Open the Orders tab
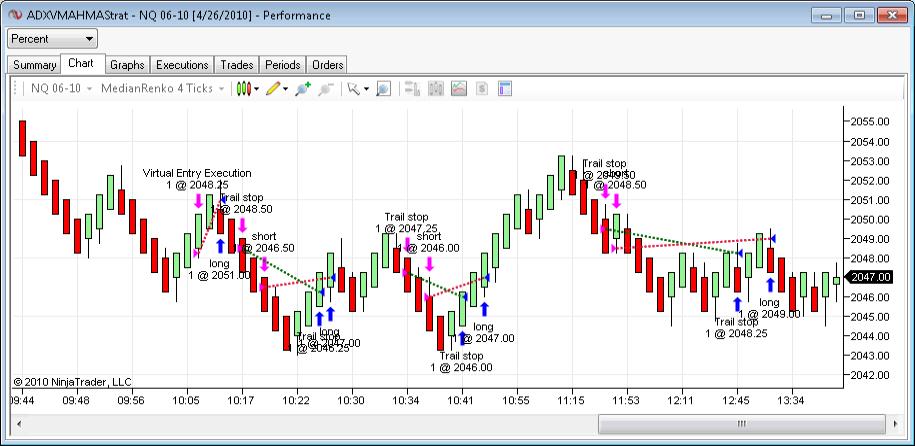Image resolution: width=915 pixels, height=446 pixels. click(x=327, y=65)
